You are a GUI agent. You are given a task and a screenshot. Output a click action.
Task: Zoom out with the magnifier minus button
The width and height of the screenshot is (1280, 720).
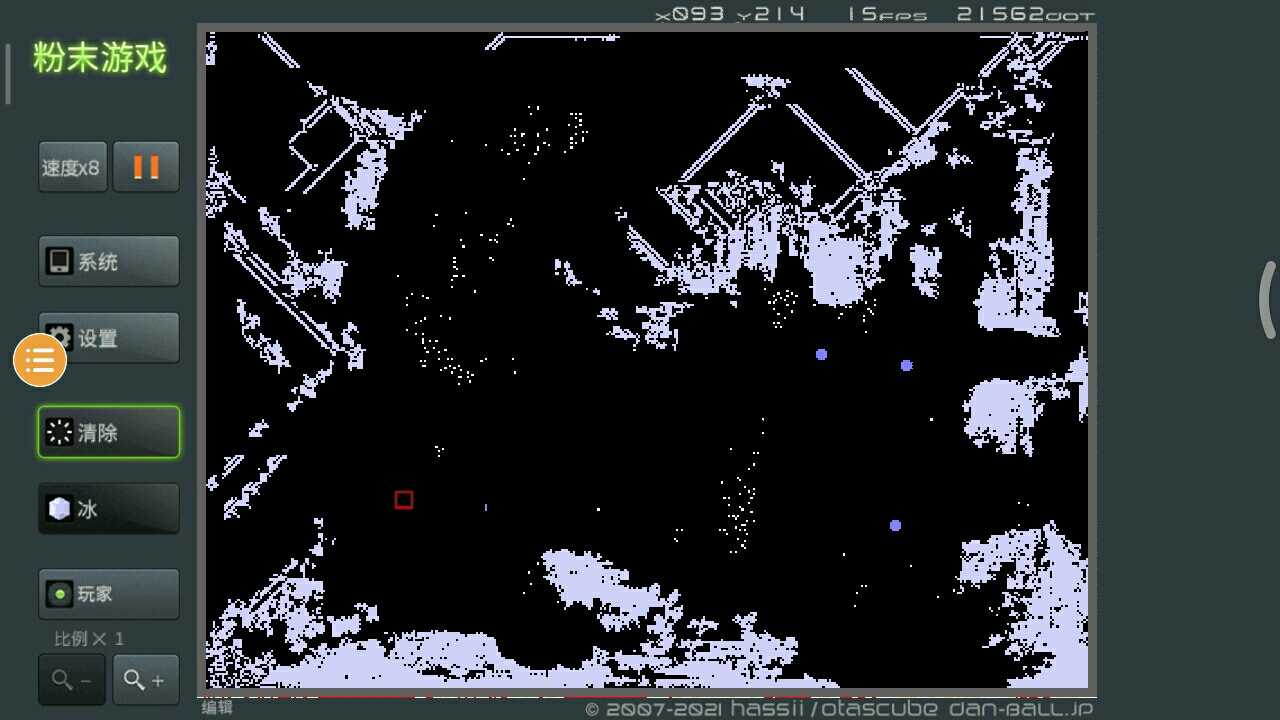click(x=72, y=680)
